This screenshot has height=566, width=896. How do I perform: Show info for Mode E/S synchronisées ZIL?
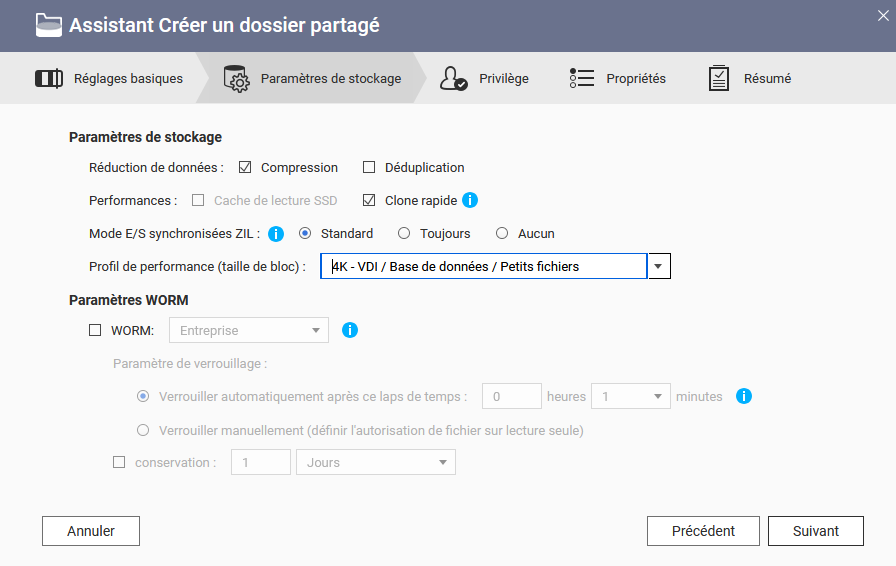(276, 234)
